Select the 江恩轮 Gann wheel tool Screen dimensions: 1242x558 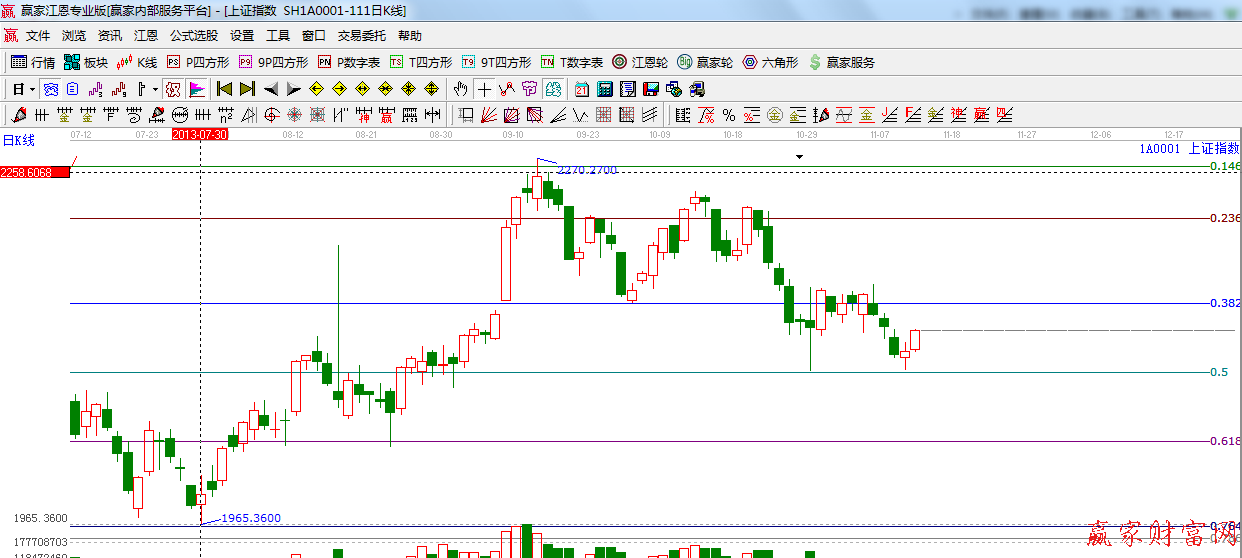point(640,62)
